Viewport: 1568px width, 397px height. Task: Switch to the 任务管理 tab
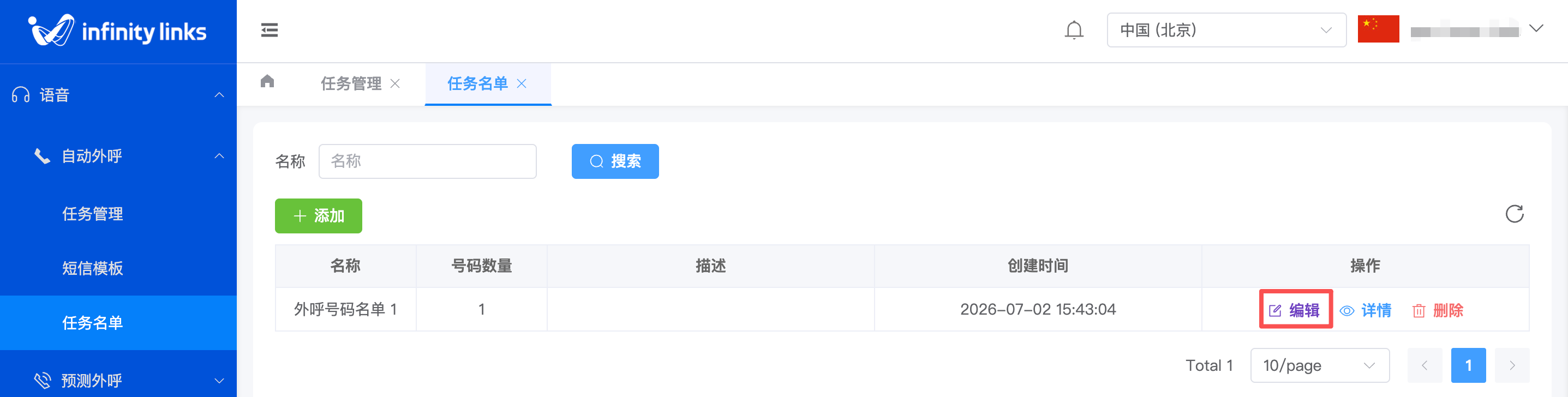(x=351, y=83)
